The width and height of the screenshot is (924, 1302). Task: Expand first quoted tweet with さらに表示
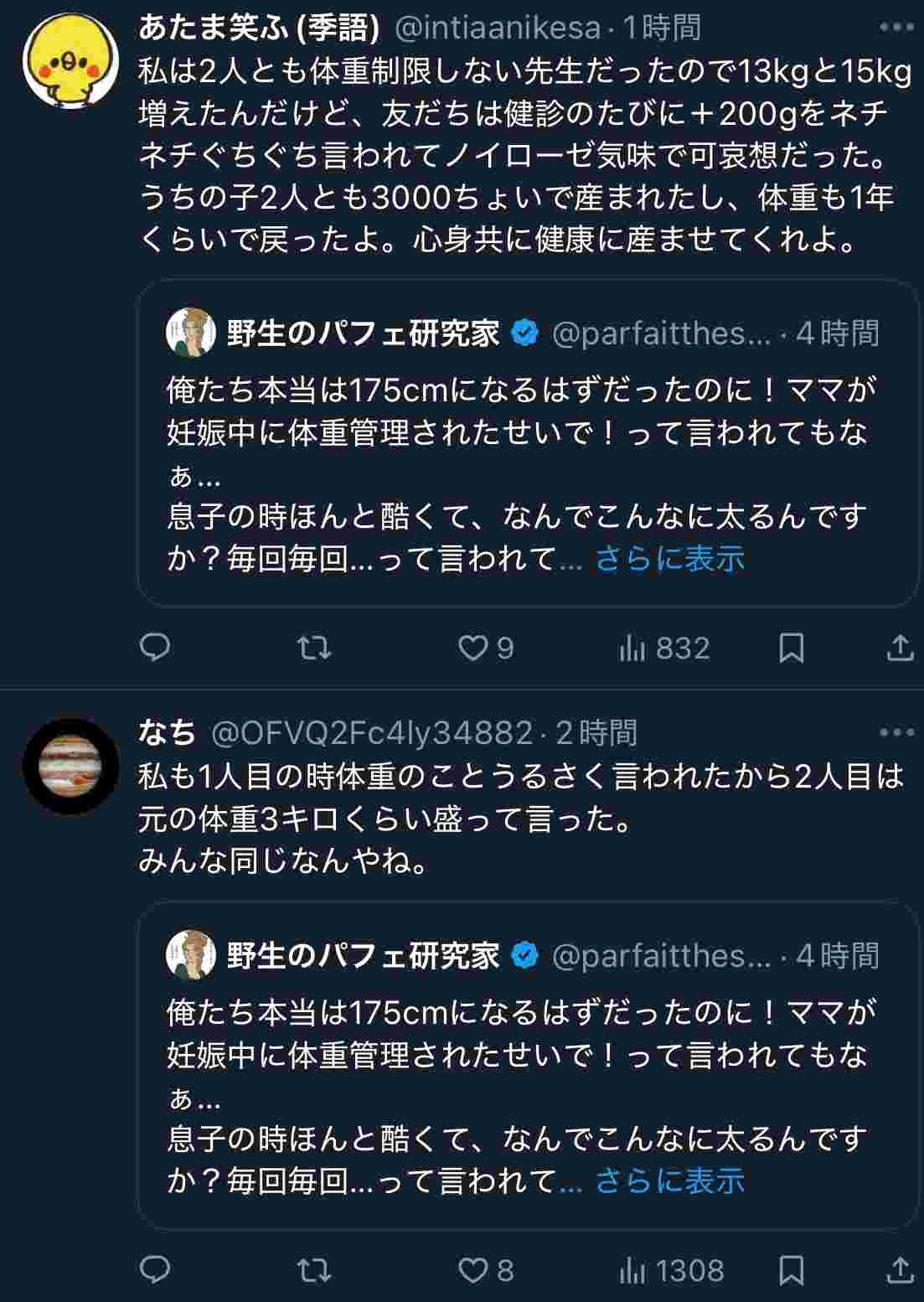click(669, 559)
